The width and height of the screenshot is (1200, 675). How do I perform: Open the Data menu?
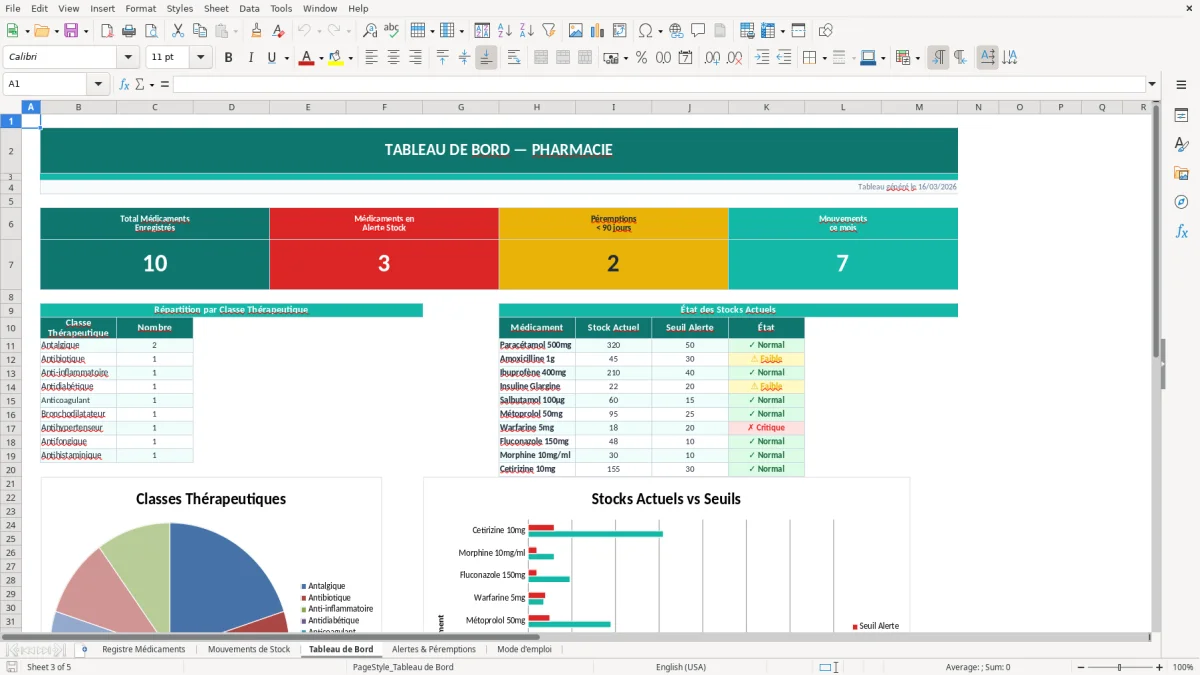[x=249, y=8]
